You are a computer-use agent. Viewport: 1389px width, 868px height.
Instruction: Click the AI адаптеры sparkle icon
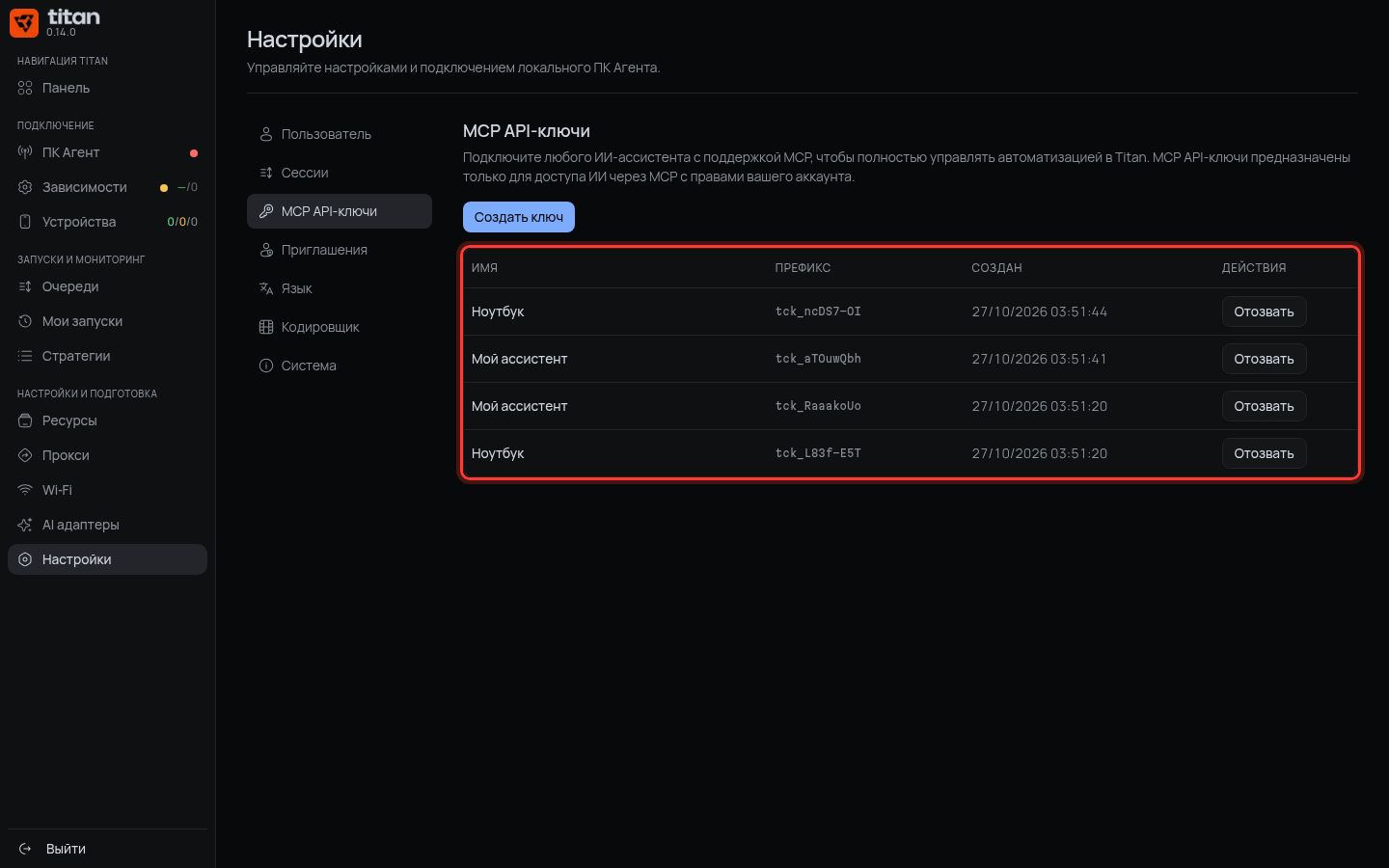(x=25, y=525)
